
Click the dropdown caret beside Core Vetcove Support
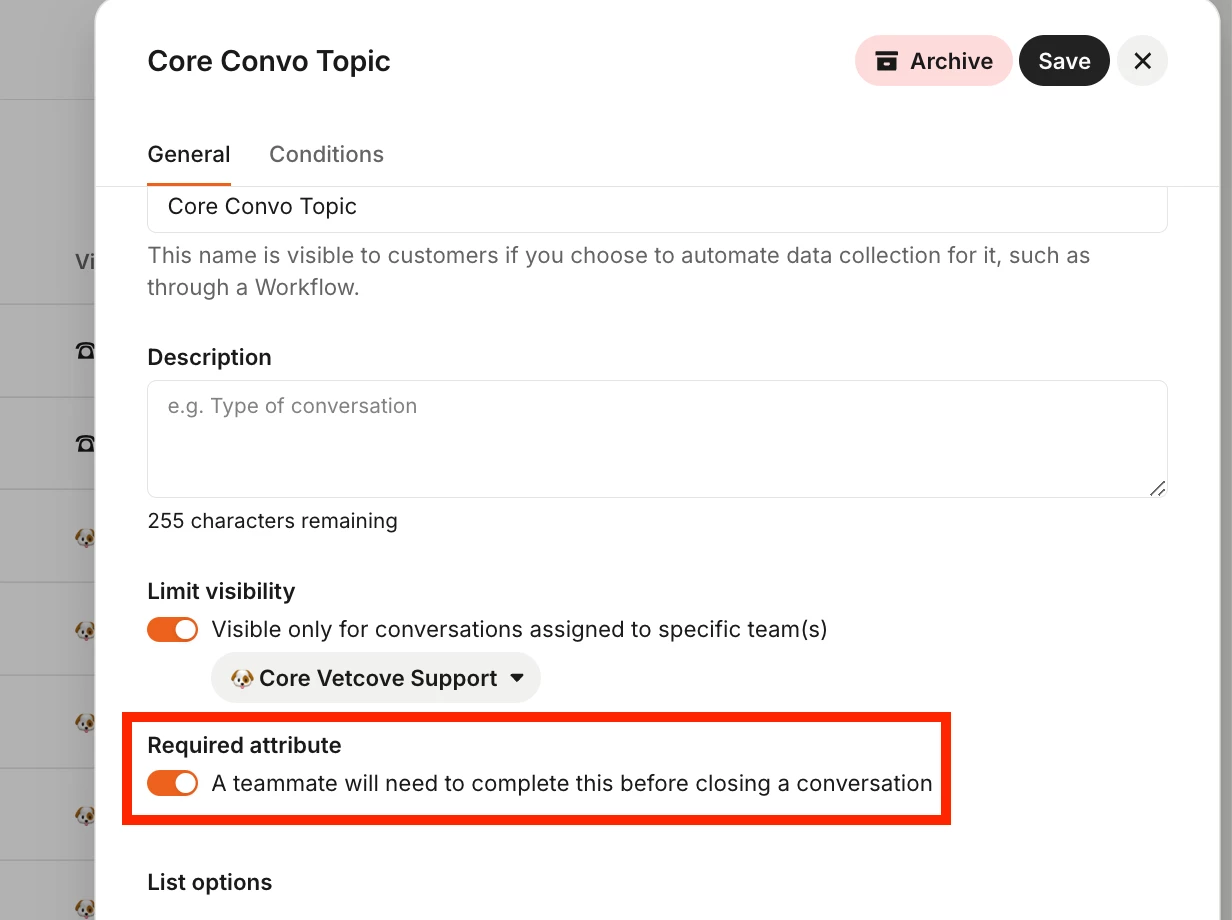tap(517, 678)
